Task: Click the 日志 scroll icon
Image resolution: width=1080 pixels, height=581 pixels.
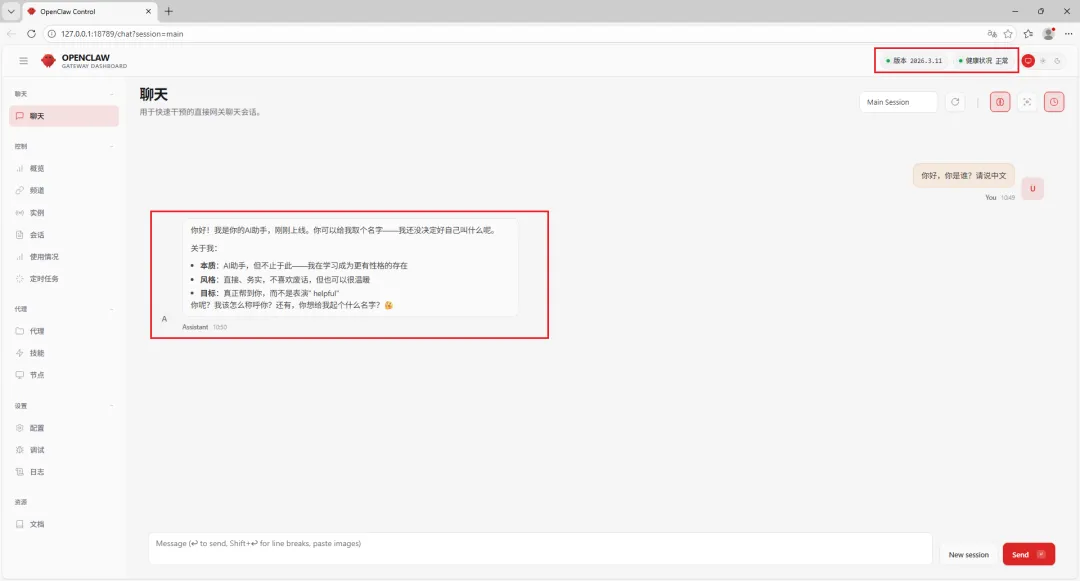Action: [x=19, y=472]
